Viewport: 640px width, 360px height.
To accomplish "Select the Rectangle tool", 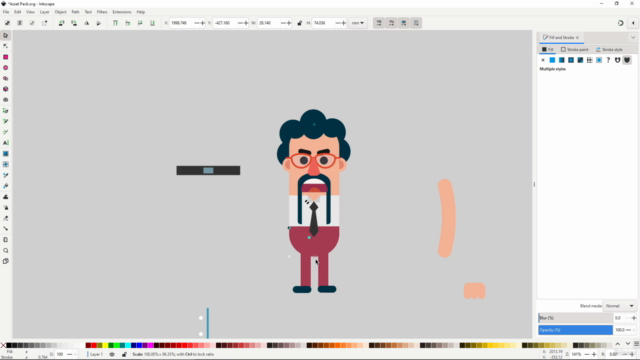I will click(x=6, y=57).
